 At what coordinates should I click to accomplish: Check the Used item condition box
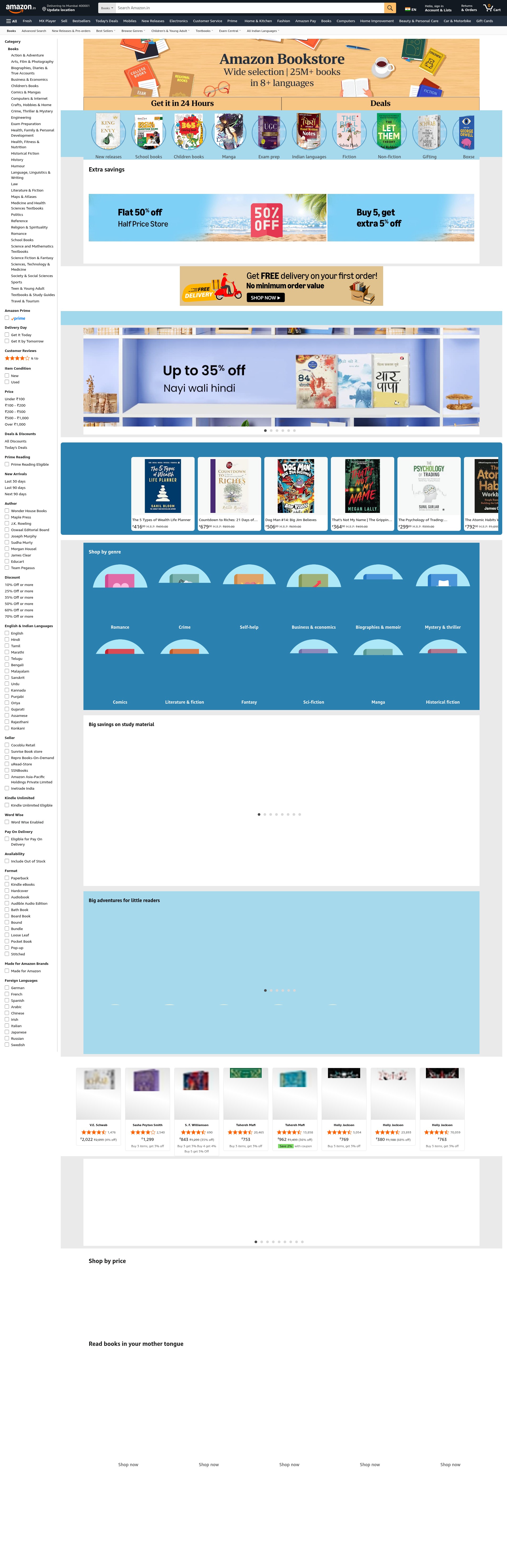coord(7,382)
